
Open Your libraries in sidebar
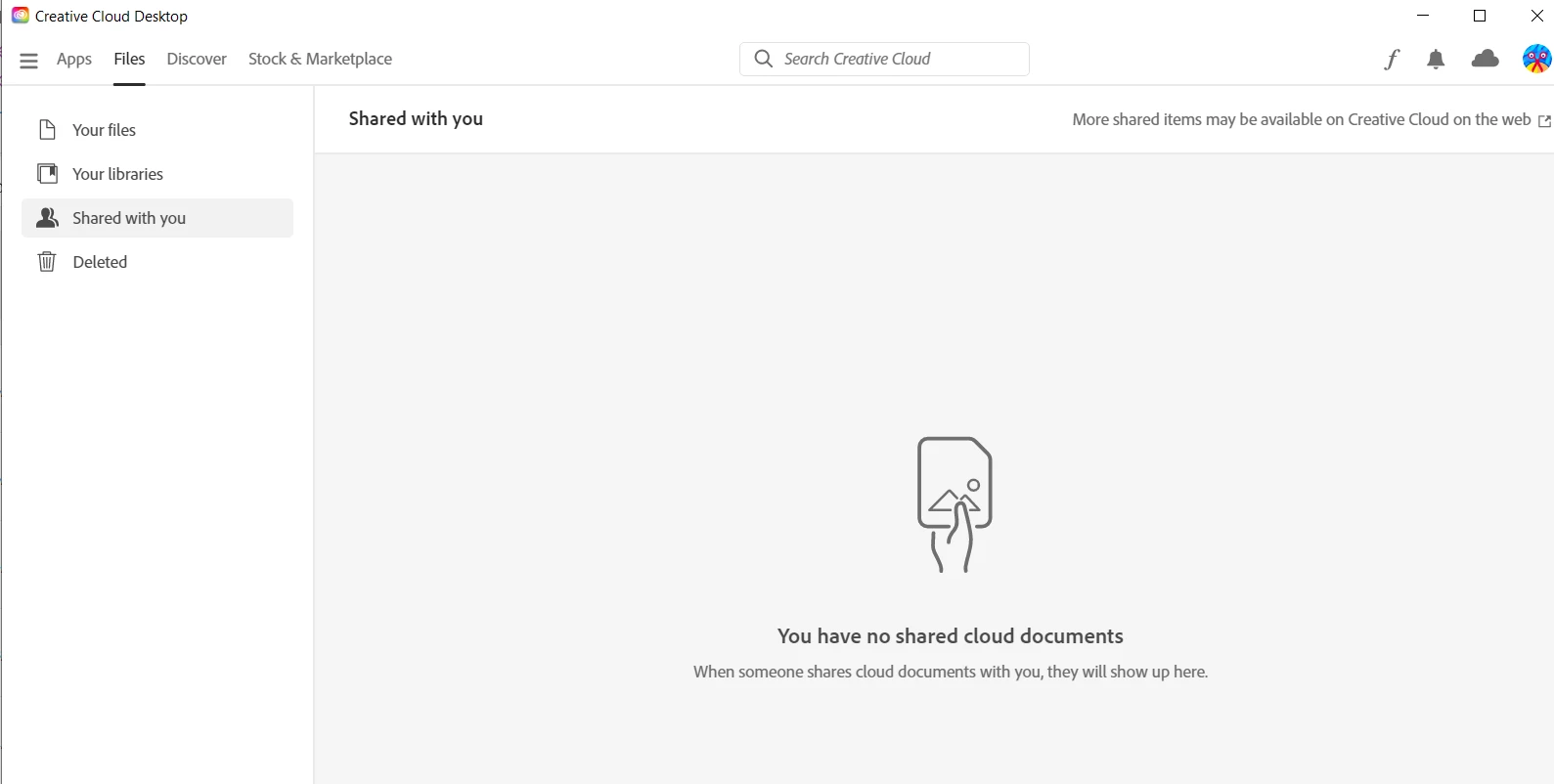click(x=157, y=174)
